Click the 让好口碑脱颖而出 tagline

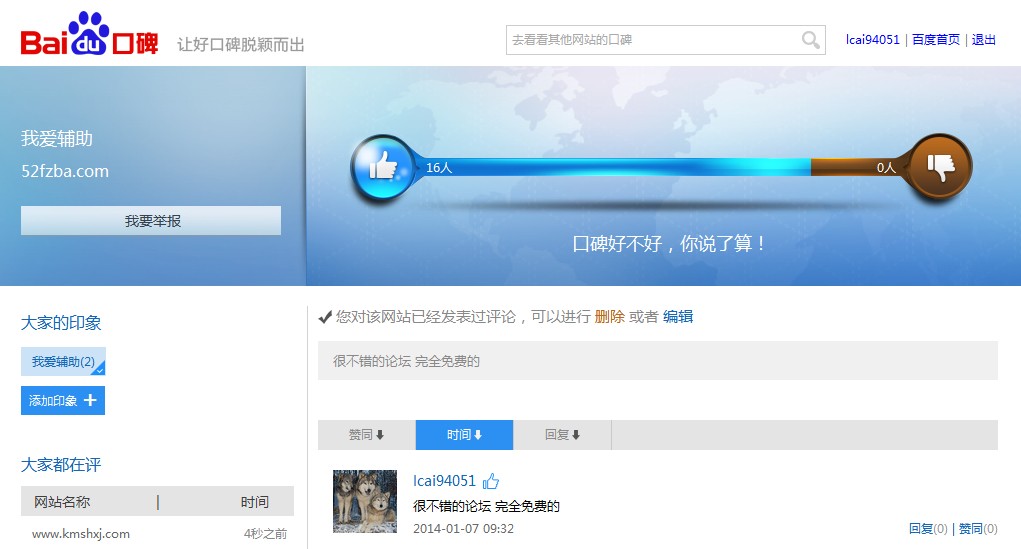pyautogui.click(x=241, y=45)
